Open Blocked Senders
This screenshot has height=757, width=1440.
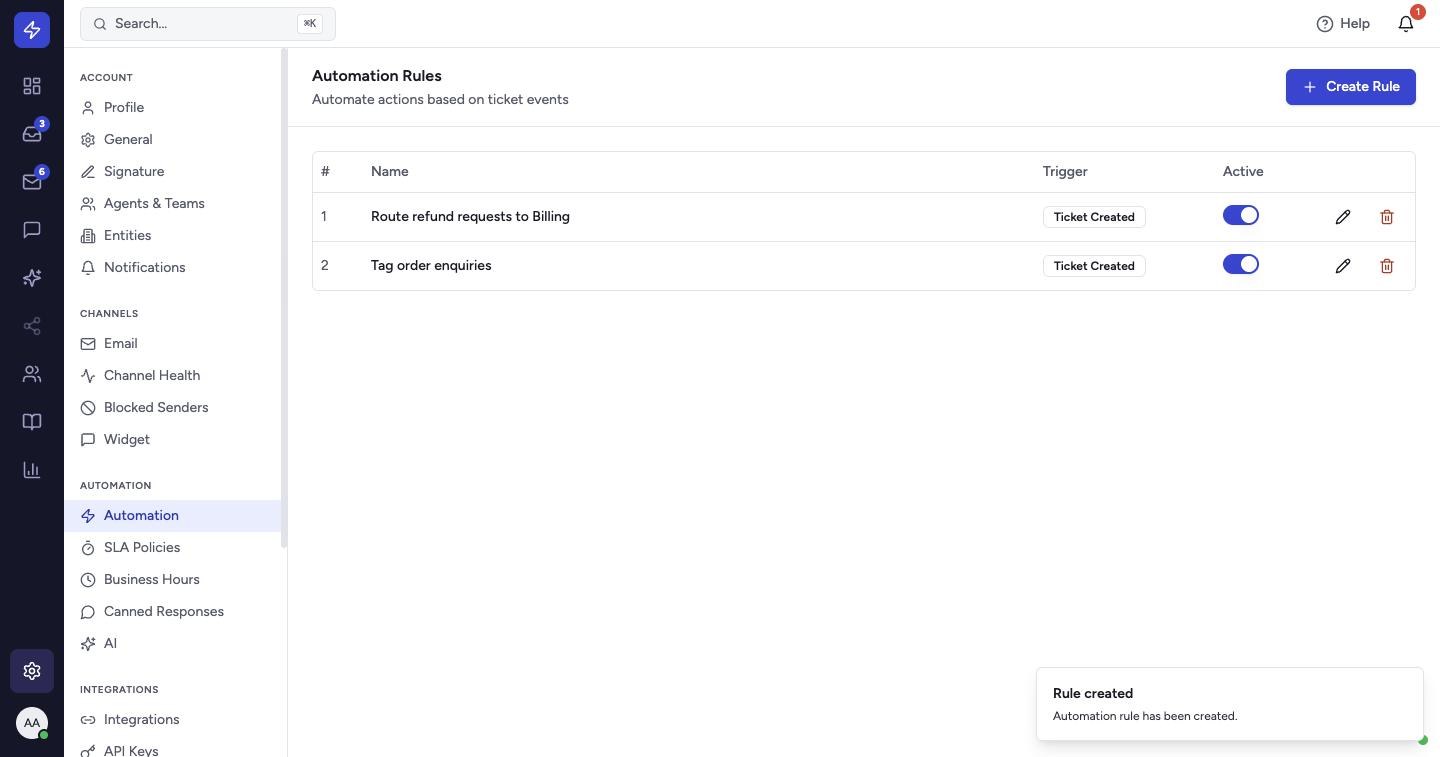tap(173, 408)
